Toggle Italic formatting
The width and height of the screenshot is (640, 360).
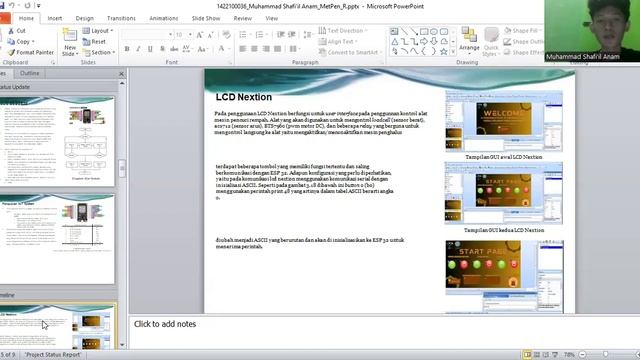[x=138, y=49]
